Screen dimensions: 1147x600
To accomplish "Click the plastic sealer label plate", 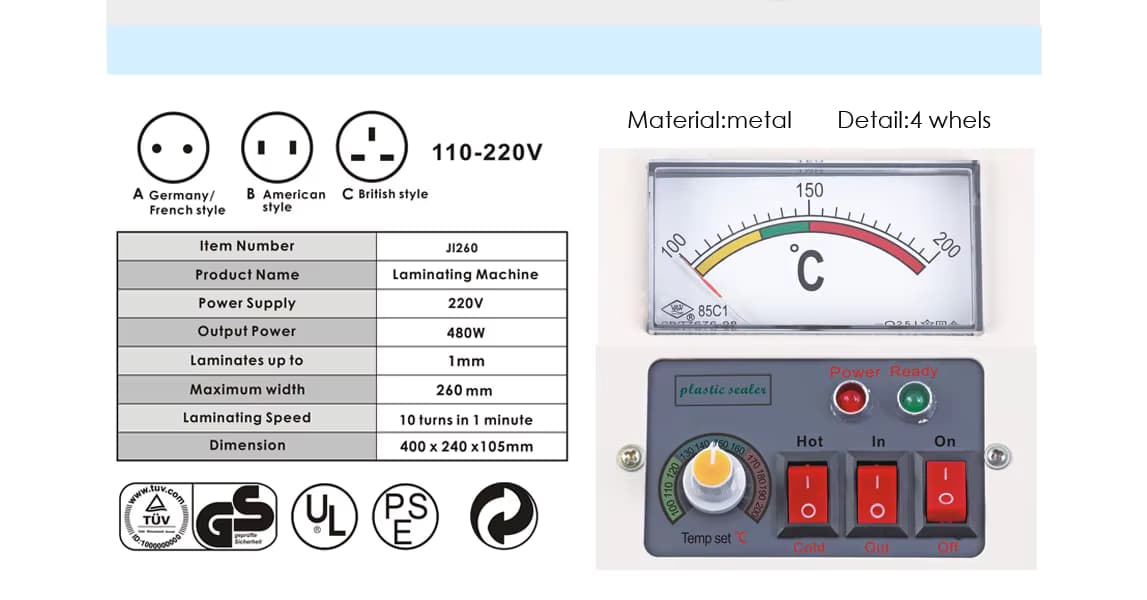I will 723,389.
